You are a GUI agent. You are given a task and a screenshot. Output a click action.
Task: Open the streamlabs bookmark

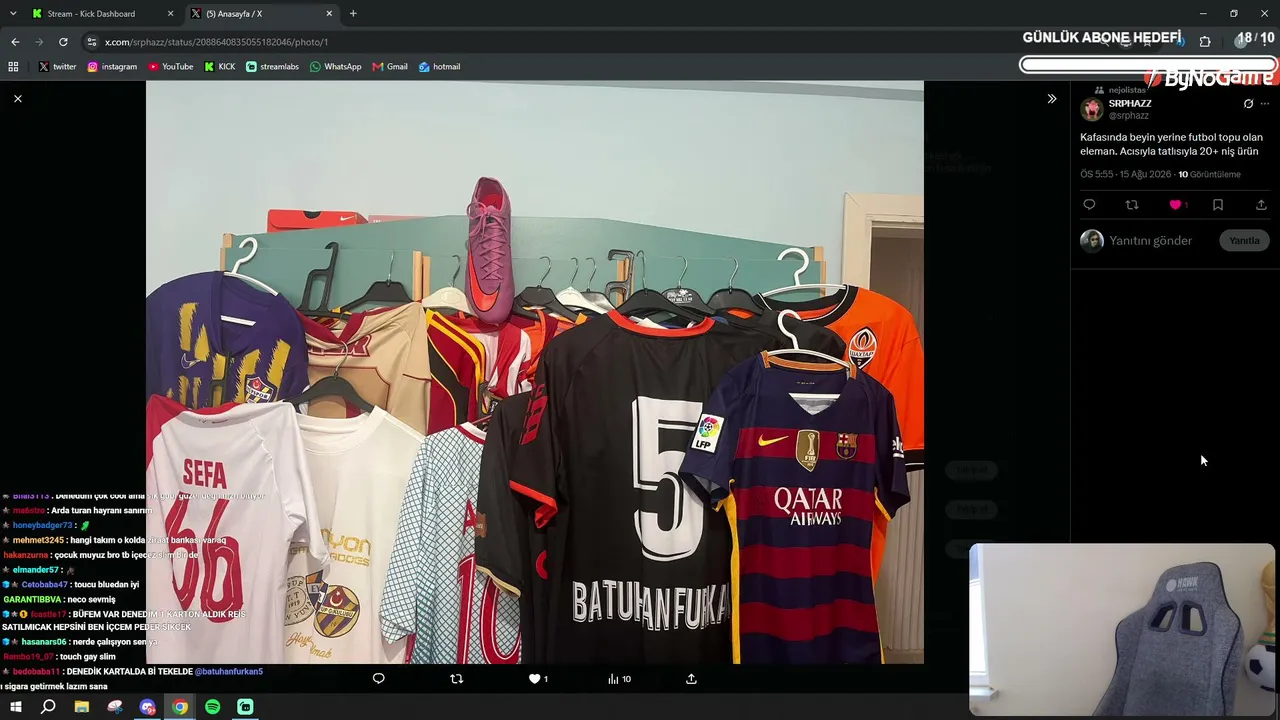click(x=272, y=67)
